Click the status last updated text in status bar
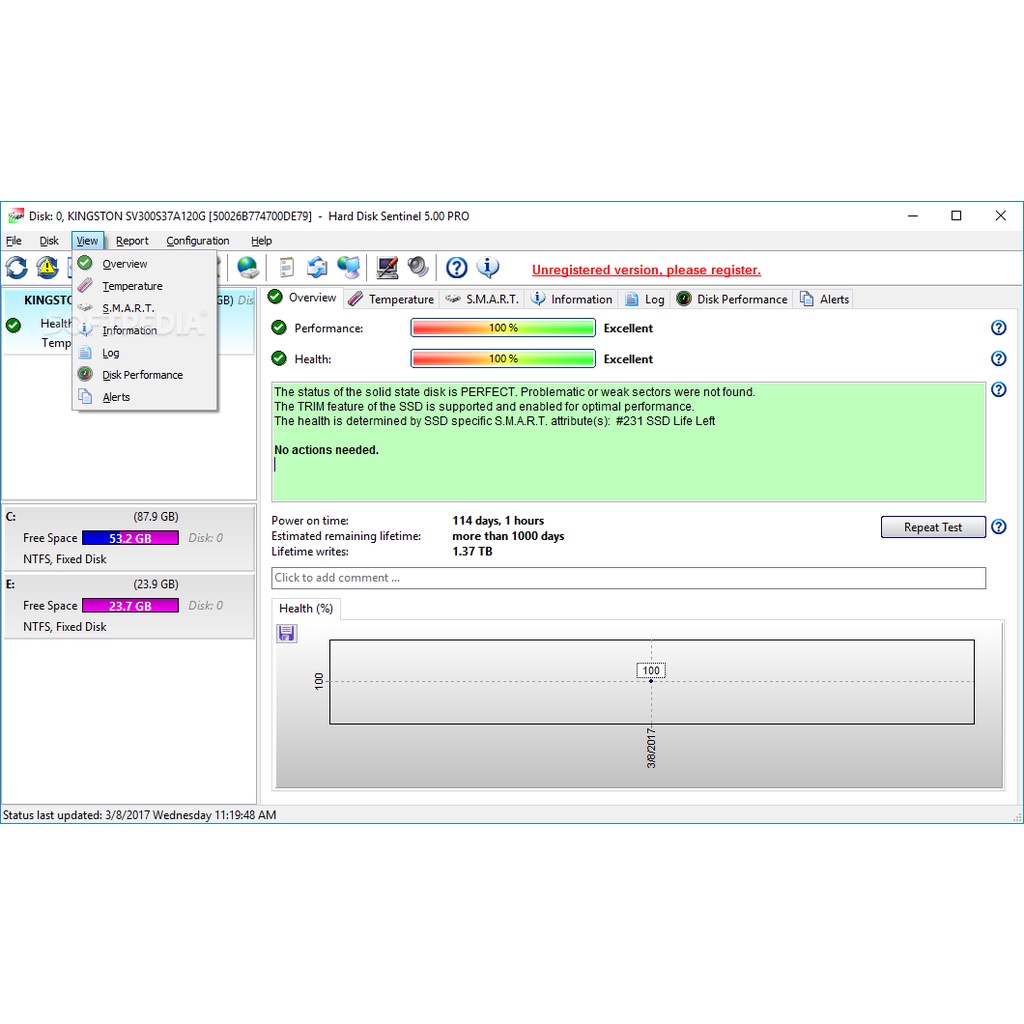Screen dimensions: 1024x1024 coord(140,815)
